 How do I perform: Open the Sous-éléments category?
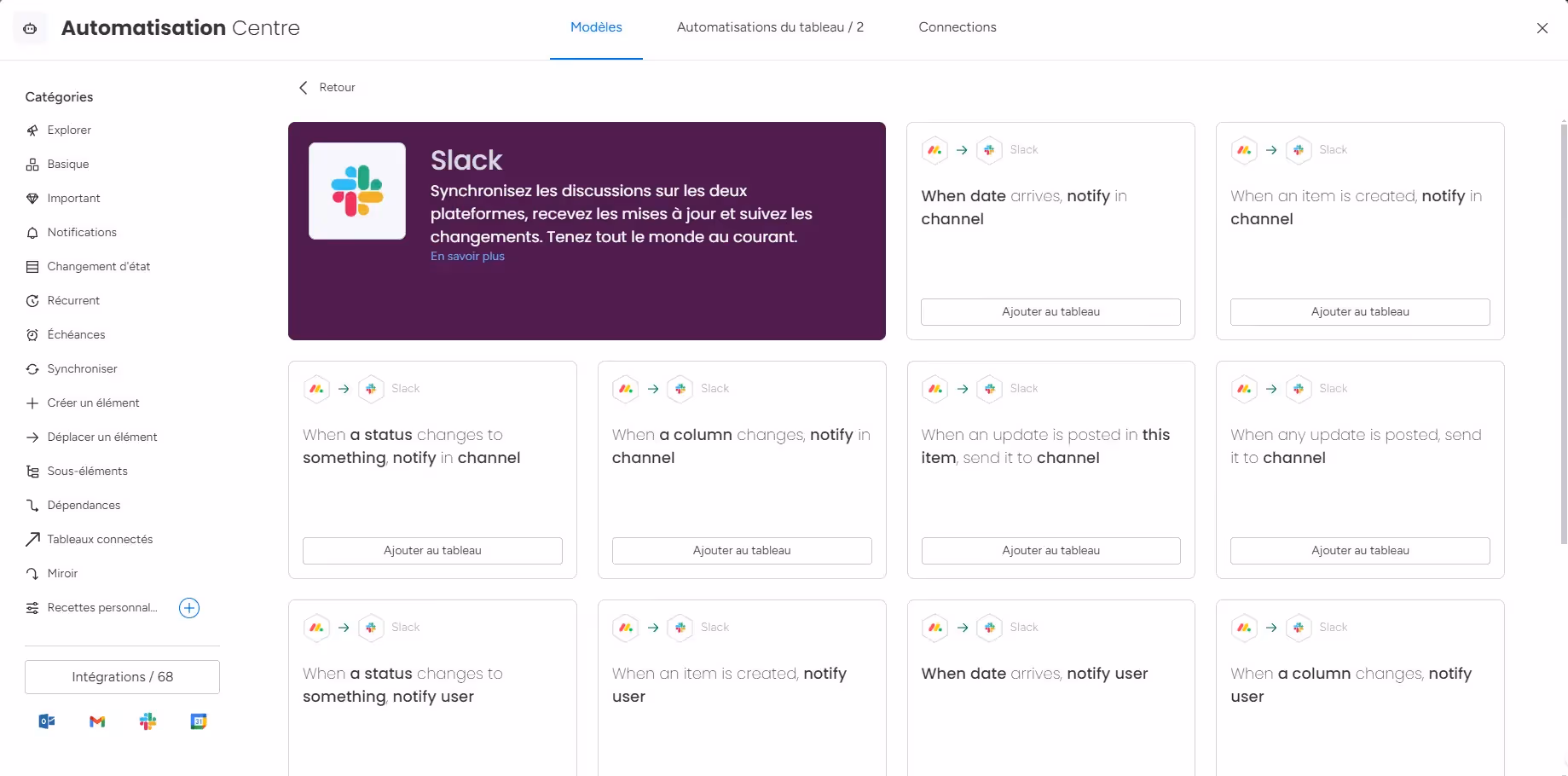click(87, 471)
